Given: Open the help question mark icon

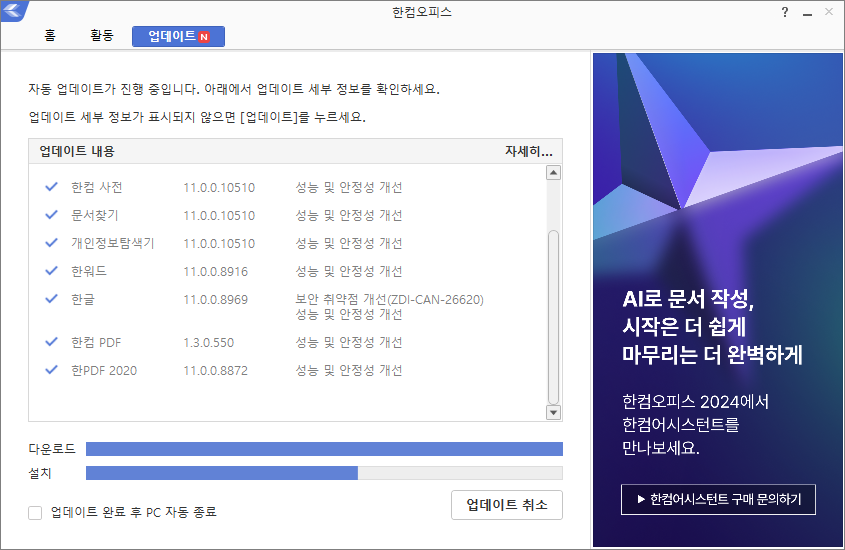Looking at the screenshot, I should point(785,12).
